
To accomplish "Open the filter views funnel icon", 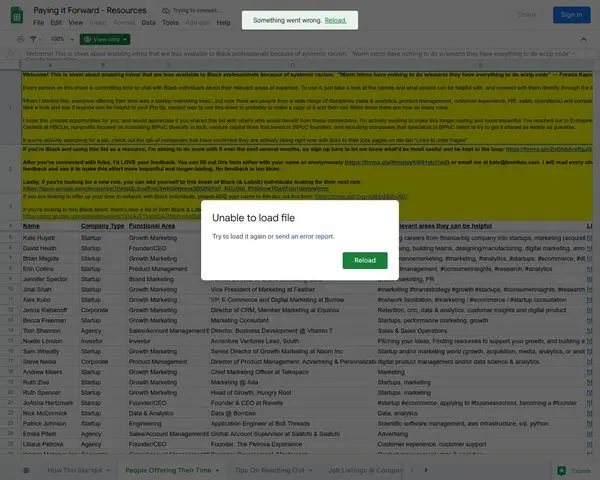I will pos(33,39).
